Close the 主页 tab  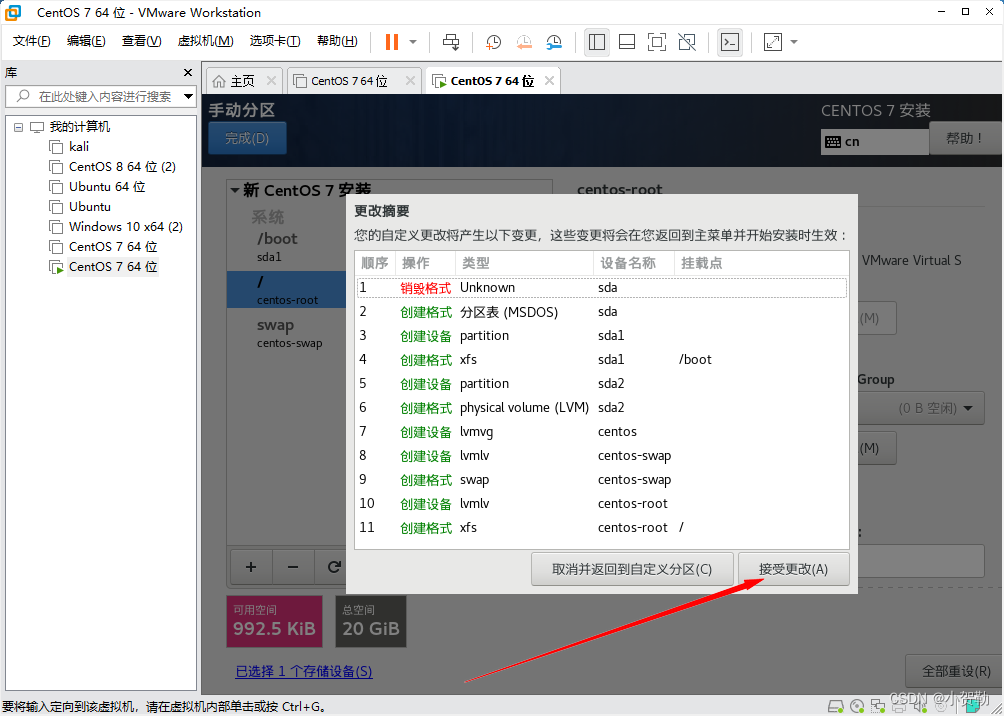[271, 81]
